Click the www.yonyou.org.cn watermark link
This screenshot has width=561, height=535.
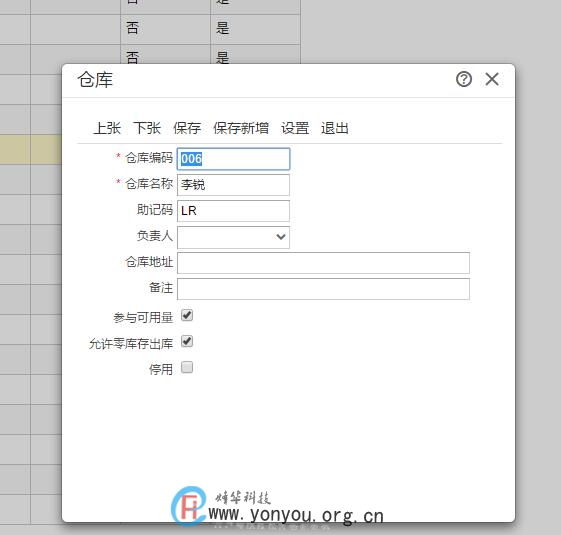pyautogui.click(x=296, y=516)
